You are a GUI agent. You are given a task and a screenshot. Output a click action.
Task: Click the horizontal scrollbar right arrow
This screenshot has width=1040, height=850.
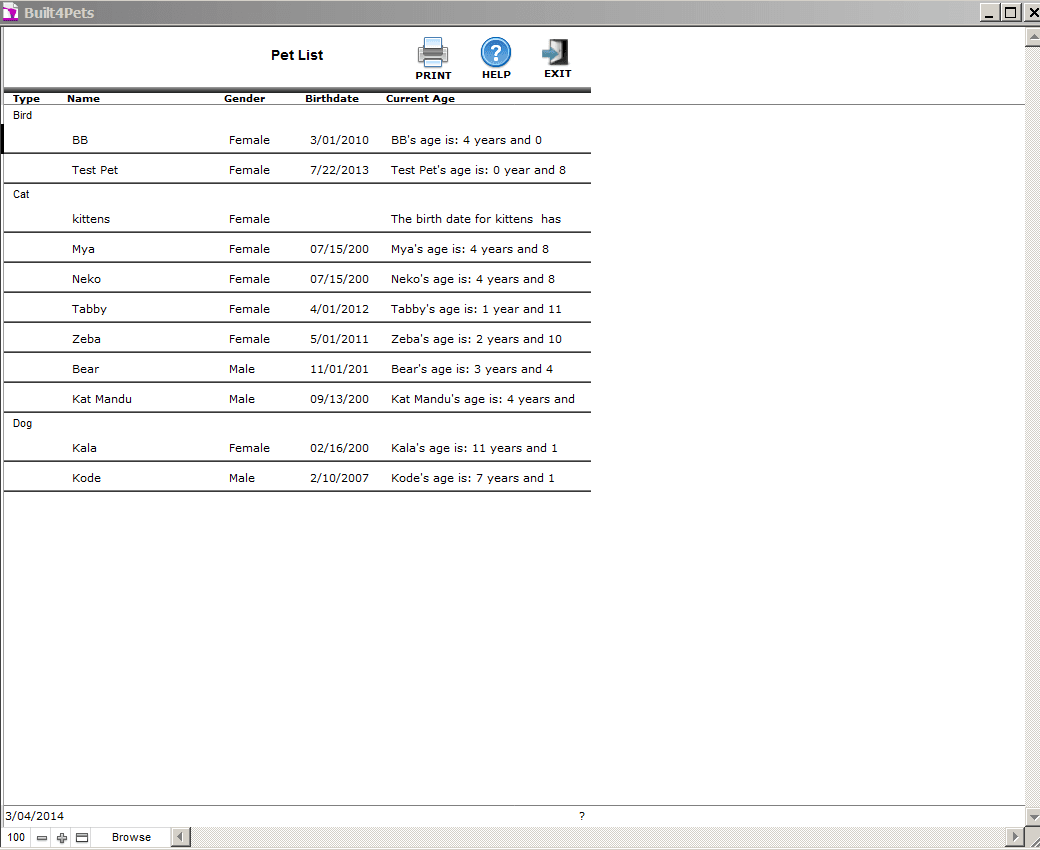1015,837
